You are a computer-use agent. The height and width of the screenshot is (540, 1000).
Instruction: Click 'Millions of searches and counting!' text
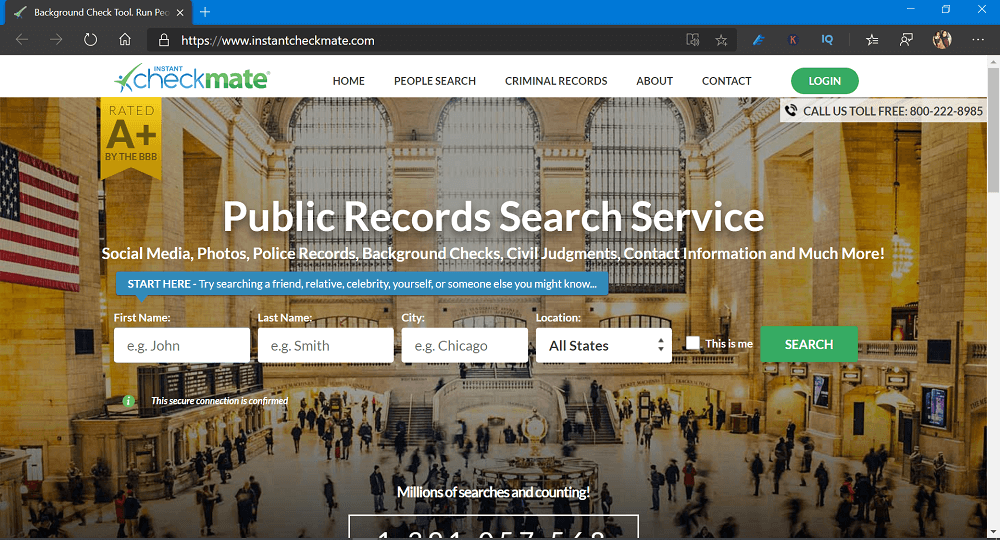coord(493,492)
